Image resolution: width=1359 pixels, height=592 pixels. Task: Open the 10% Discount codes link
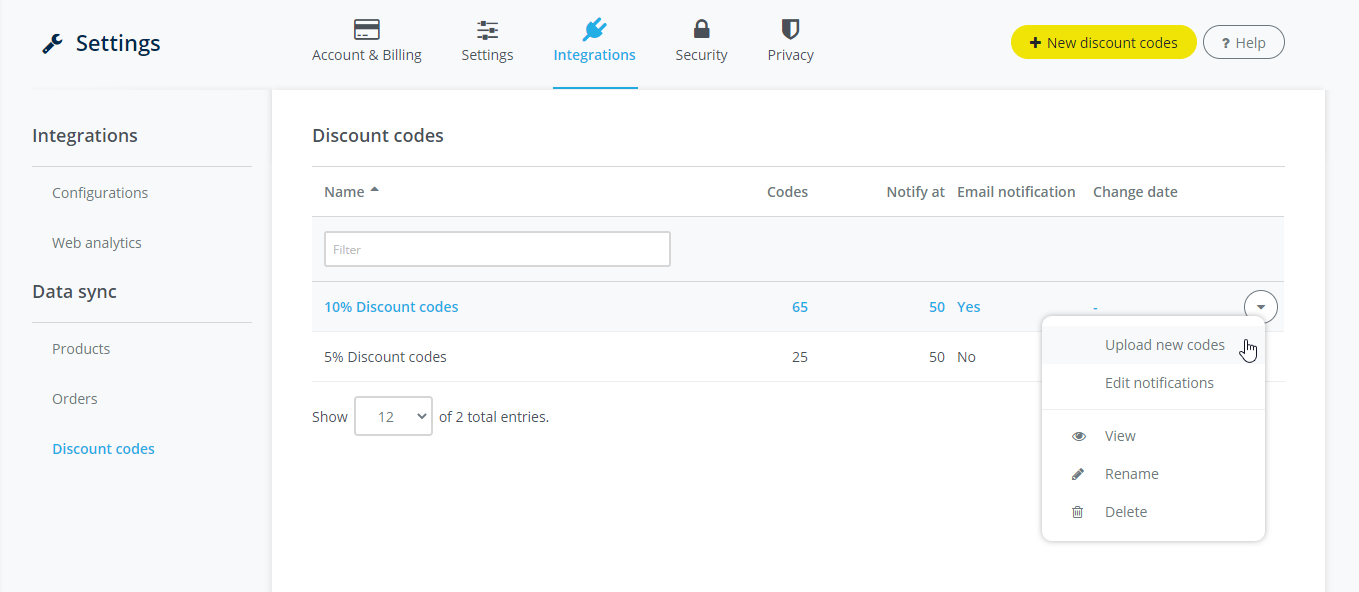[x=391, y=306]
